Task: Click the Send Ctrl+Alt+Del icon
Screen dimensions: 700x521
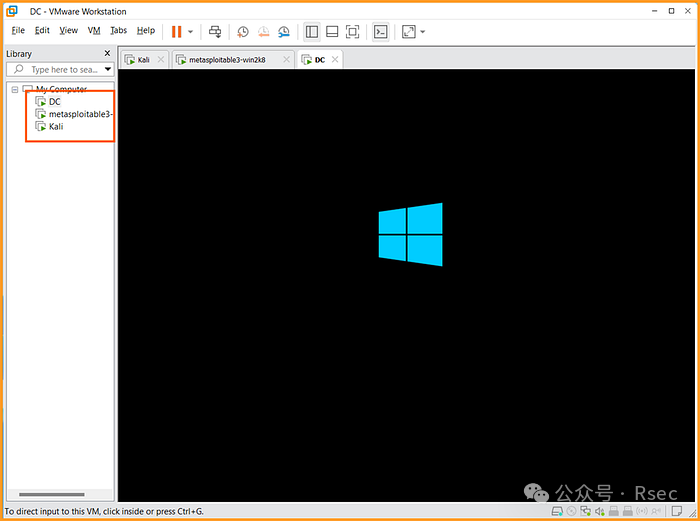Action: pos(215,32)
